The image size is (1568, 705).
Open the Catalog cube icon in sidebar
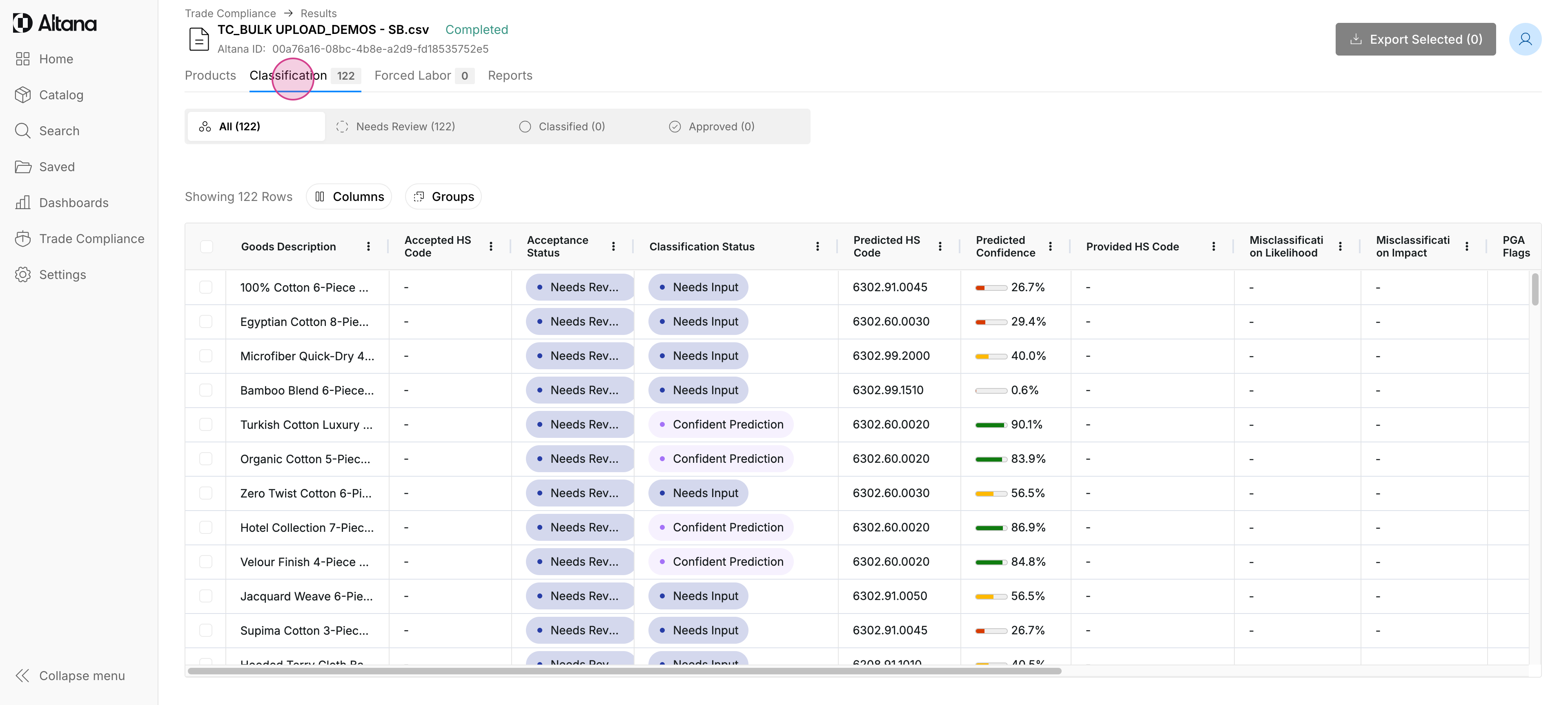[22, 95]
